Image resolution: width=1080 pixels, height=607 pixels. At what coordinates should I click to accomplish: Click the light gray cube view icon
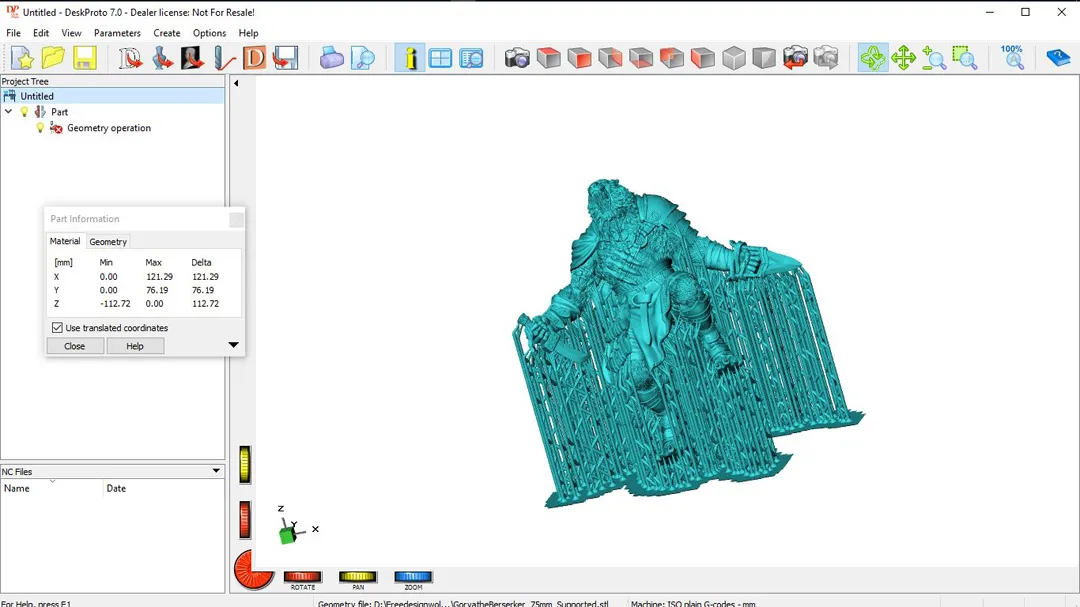[x=734, y=59]
